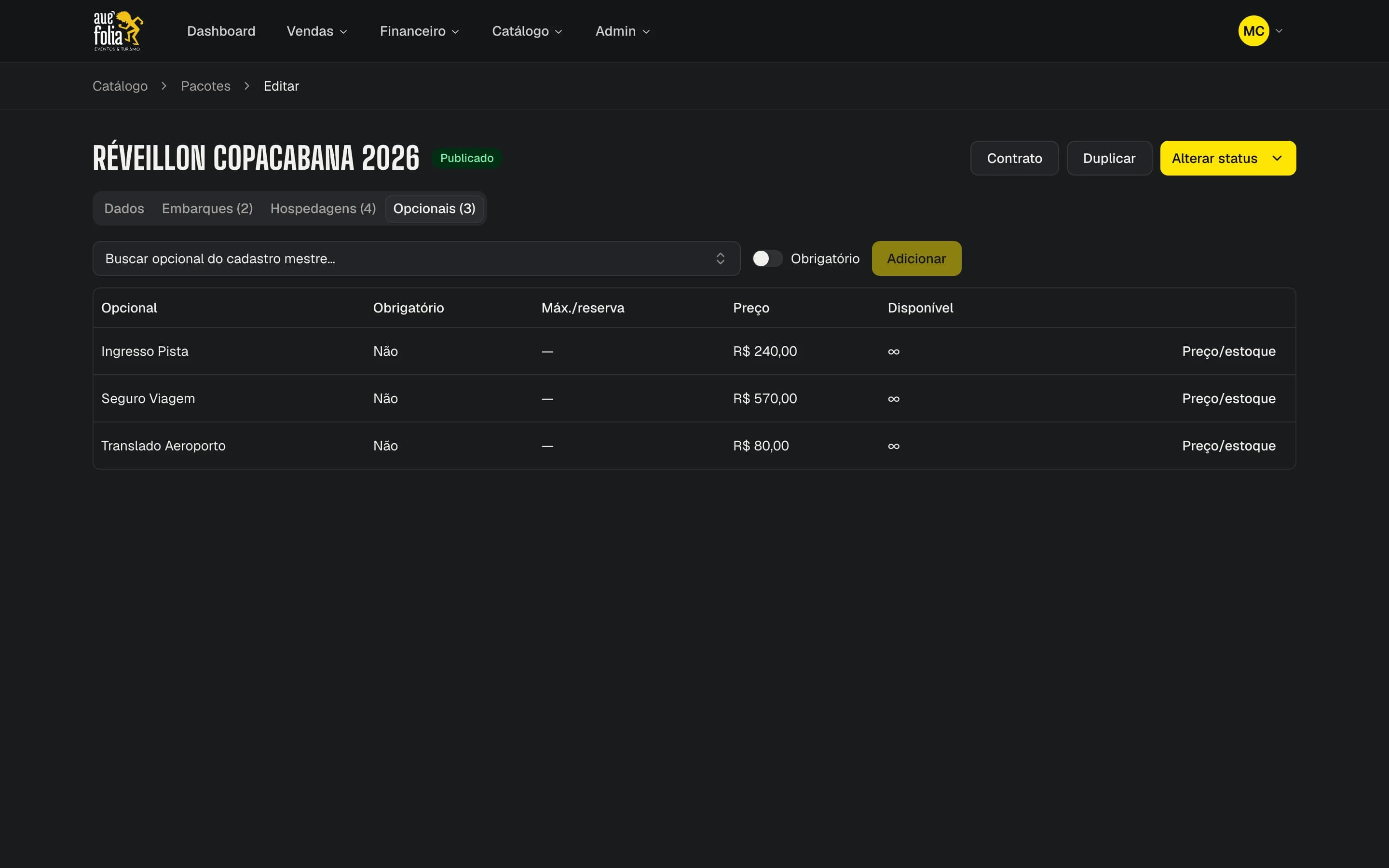Viewport: 1389px width, 868px height.
Task: Switch to the Hospedagens (4) tab
Action: point(323,208)
